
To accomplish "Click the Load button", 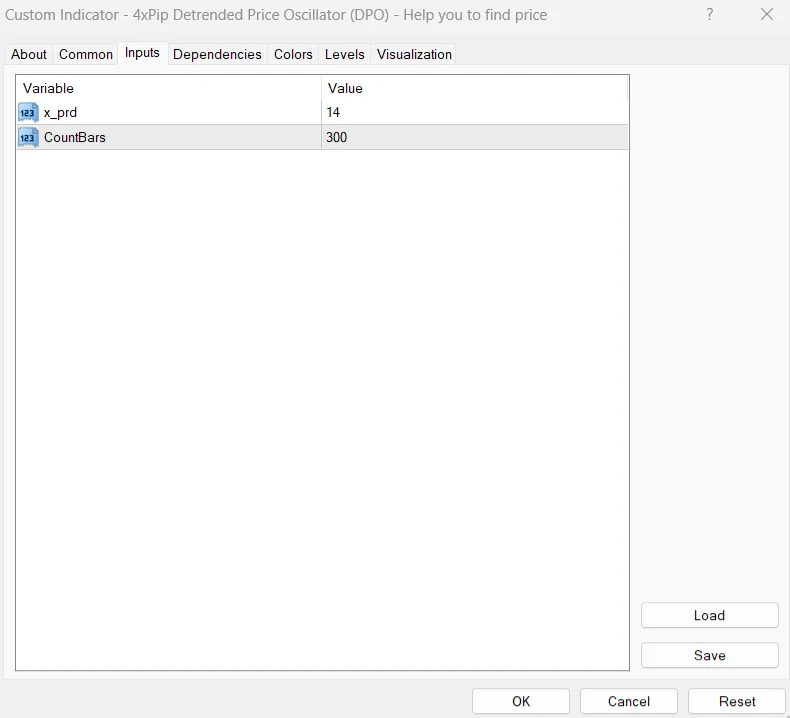I will pos(709,615).
